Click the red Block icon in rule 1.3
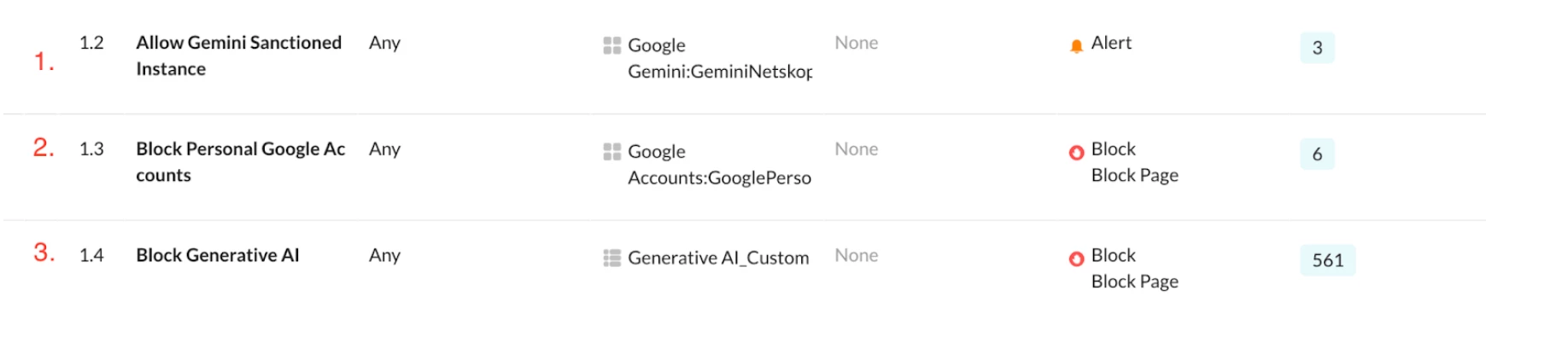This screenshot has width=1568, height=343. (1076, 153)
